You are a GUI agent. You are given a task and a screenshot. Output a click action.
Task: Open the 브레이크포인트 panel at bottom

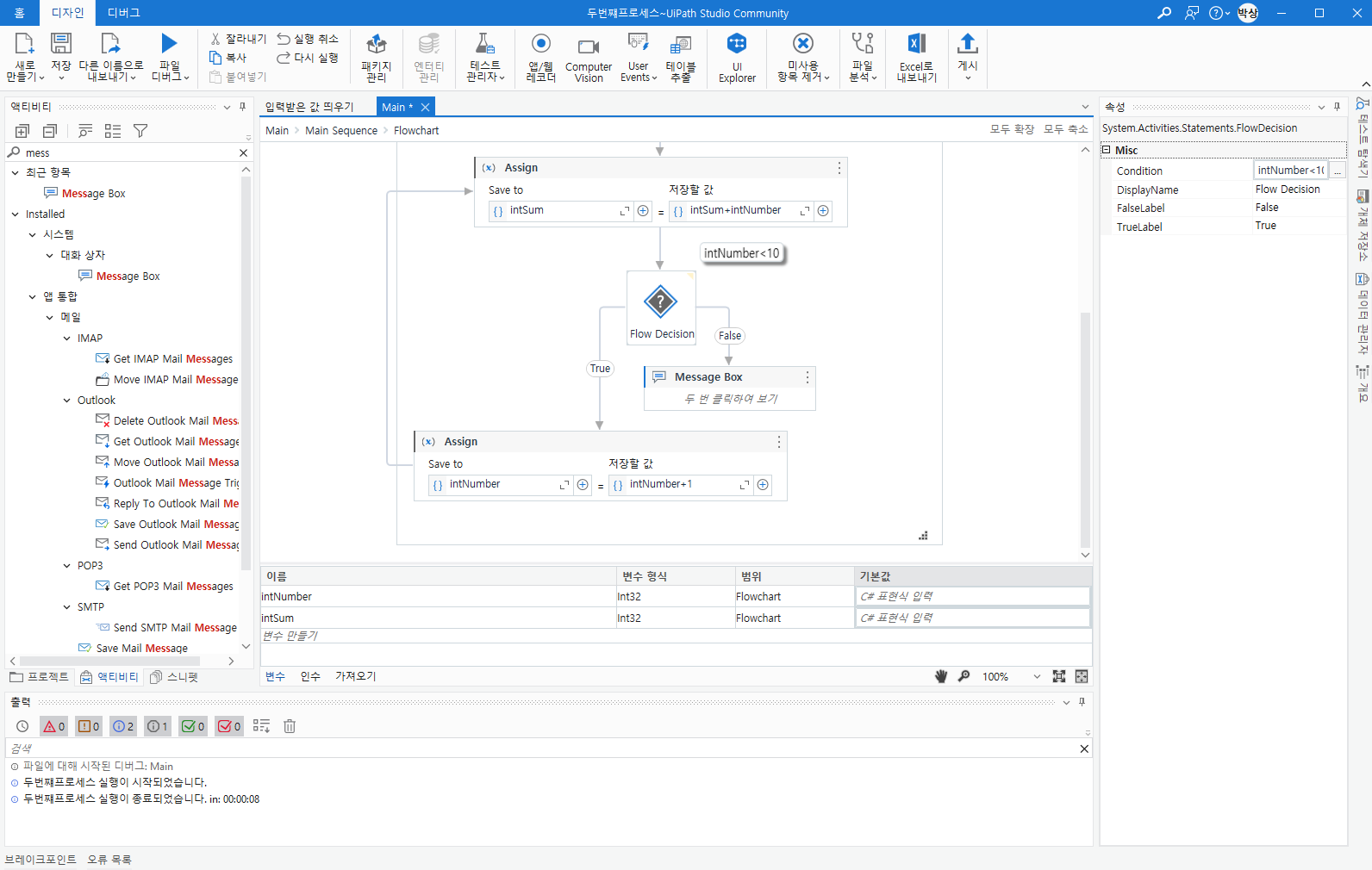tap(41, 859)
